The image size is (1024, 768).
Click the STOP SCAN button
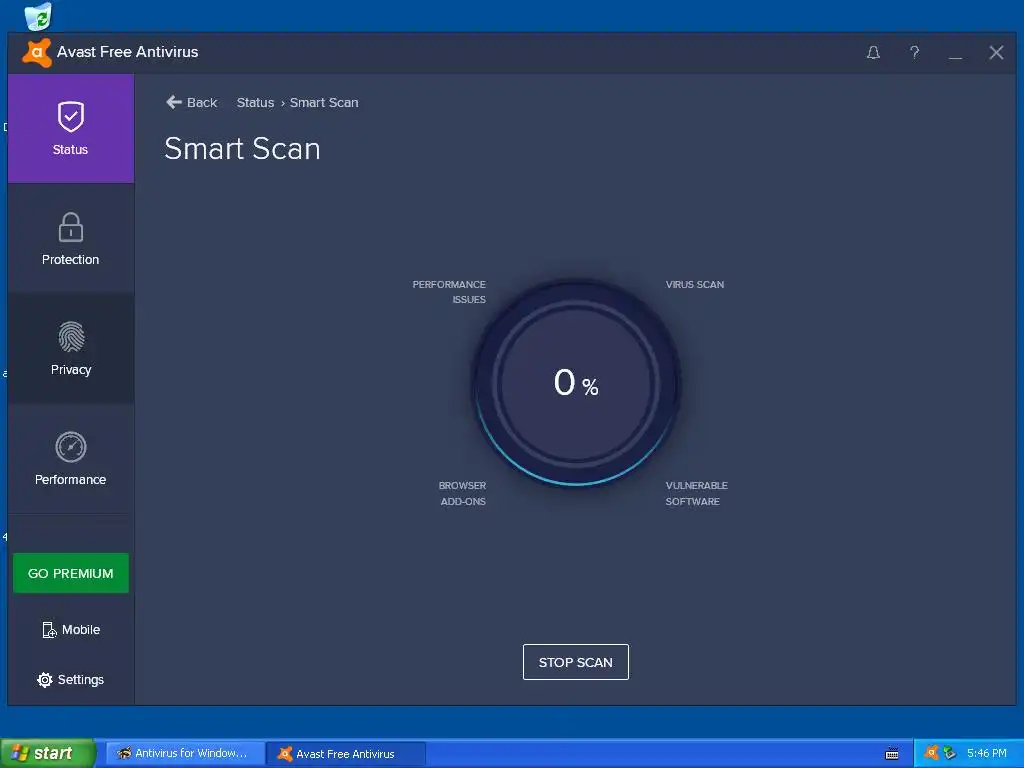click(575, 662)
